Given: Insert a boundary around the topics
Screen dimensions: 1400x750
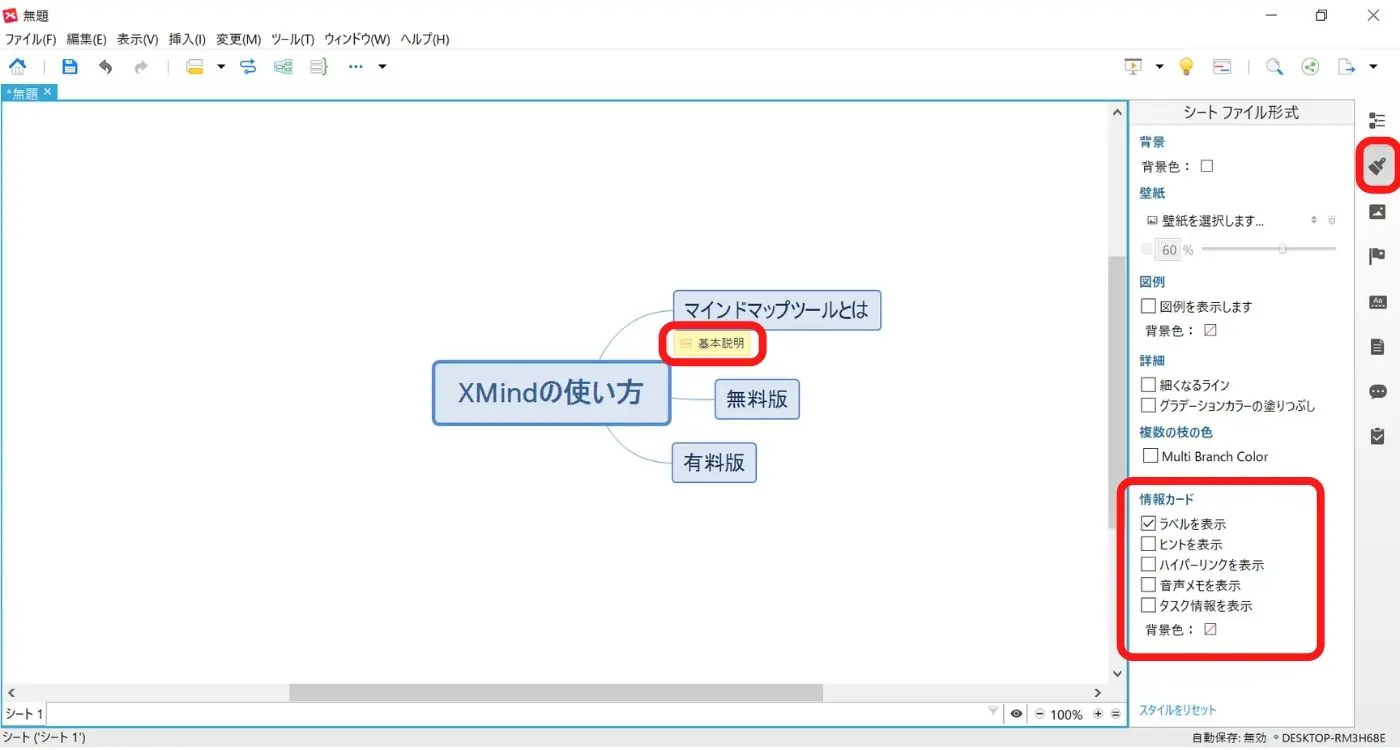Looking at the screenshot, I should coord(283,67).
